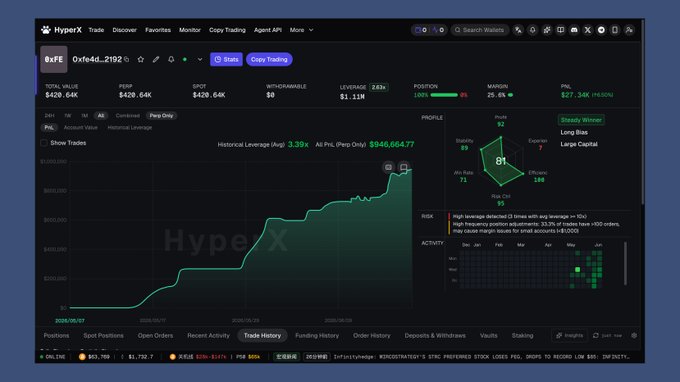This screenshot has height=382, width=680.
Task: Select Account Value chart type
Action: click(81, 127)
